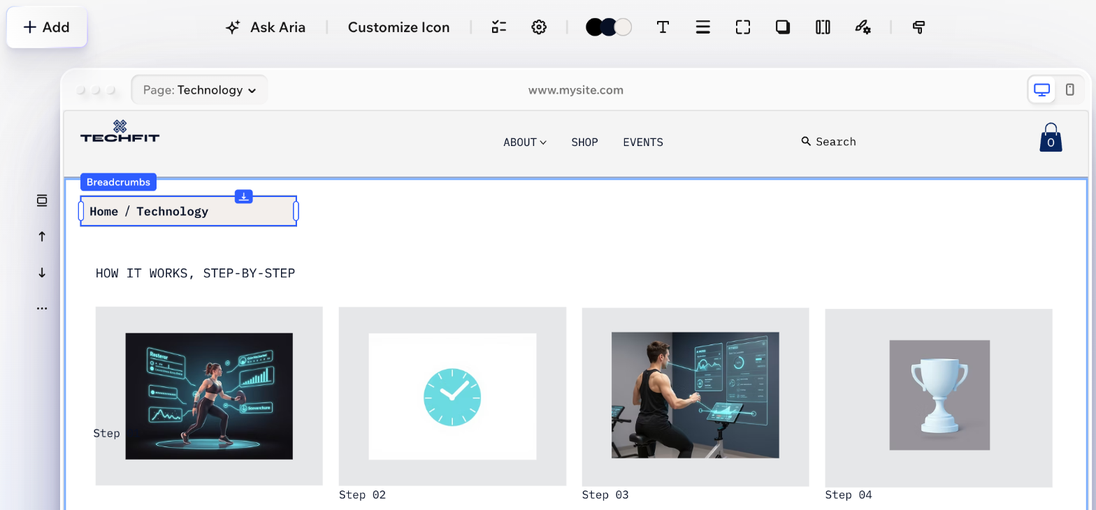Open the shadow layers icon
The width and height of the screenshot is (1096, 510).
pos(783,27)
